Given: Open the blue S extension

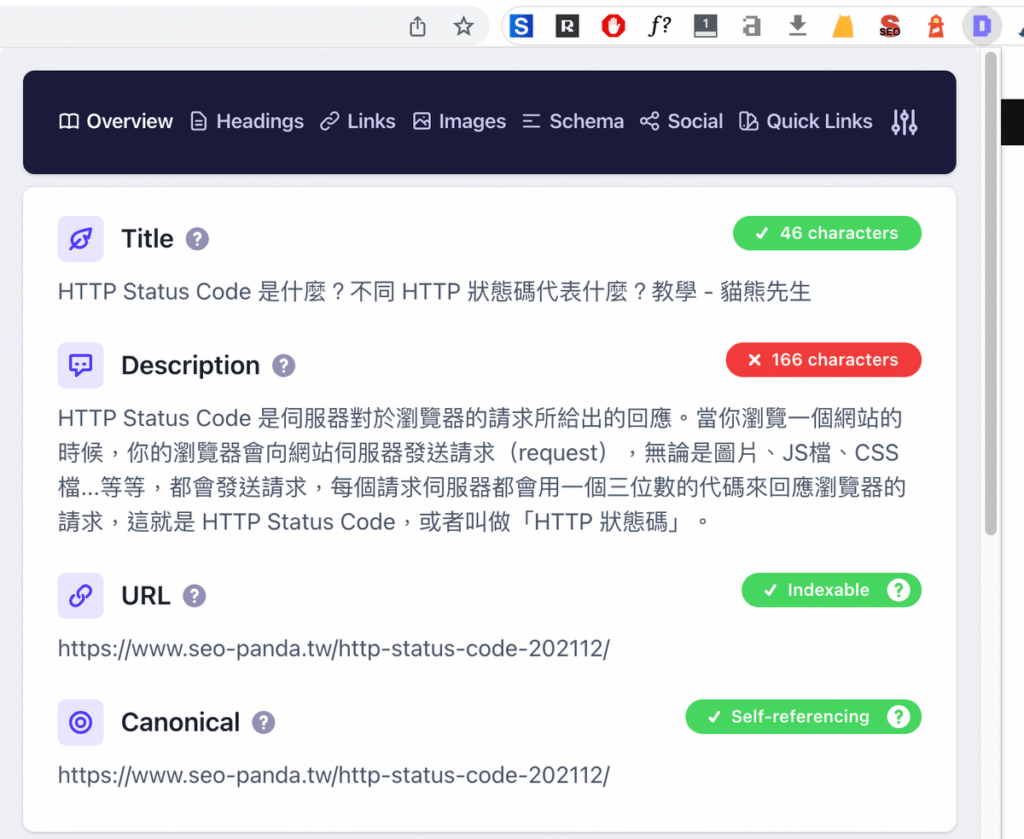Looking at the screenshot, I should 521,26.
